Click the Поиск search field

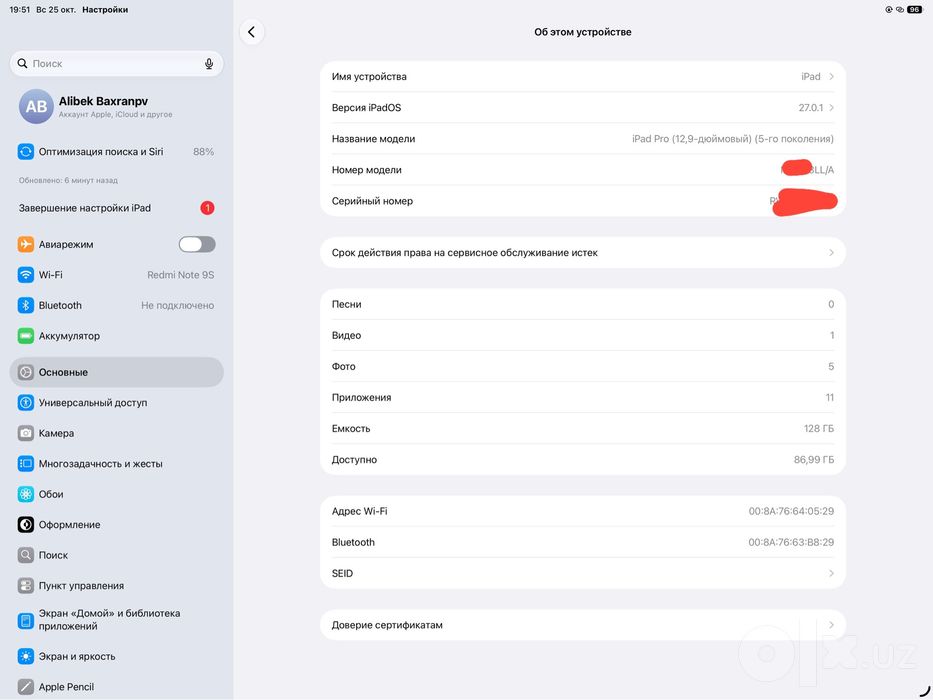(117, 64)
